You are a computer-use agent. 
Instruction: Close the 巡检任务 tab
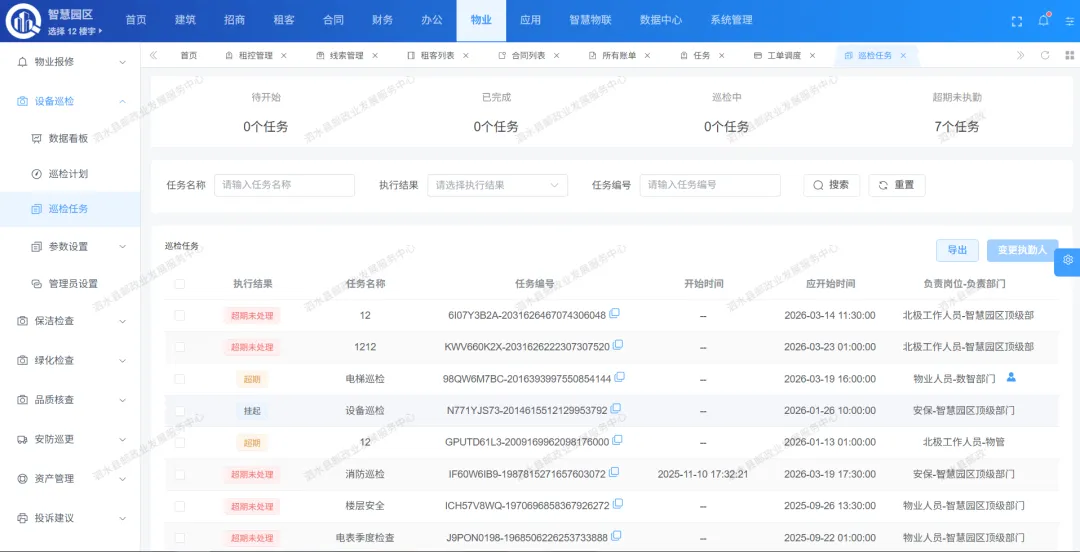pyautogui.click(x=903, y=55)
